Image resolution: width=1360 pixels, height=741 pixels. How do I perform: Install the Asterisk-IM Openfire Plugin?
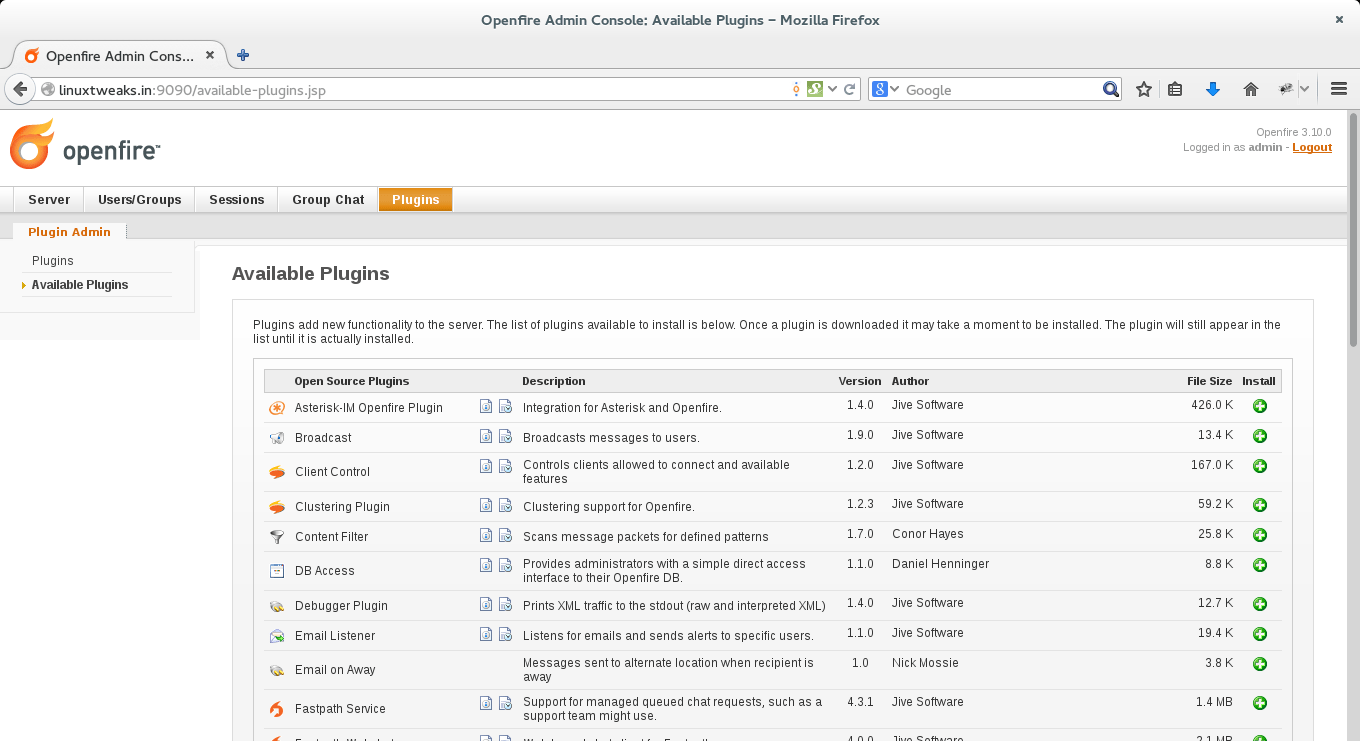[1260, 407]
